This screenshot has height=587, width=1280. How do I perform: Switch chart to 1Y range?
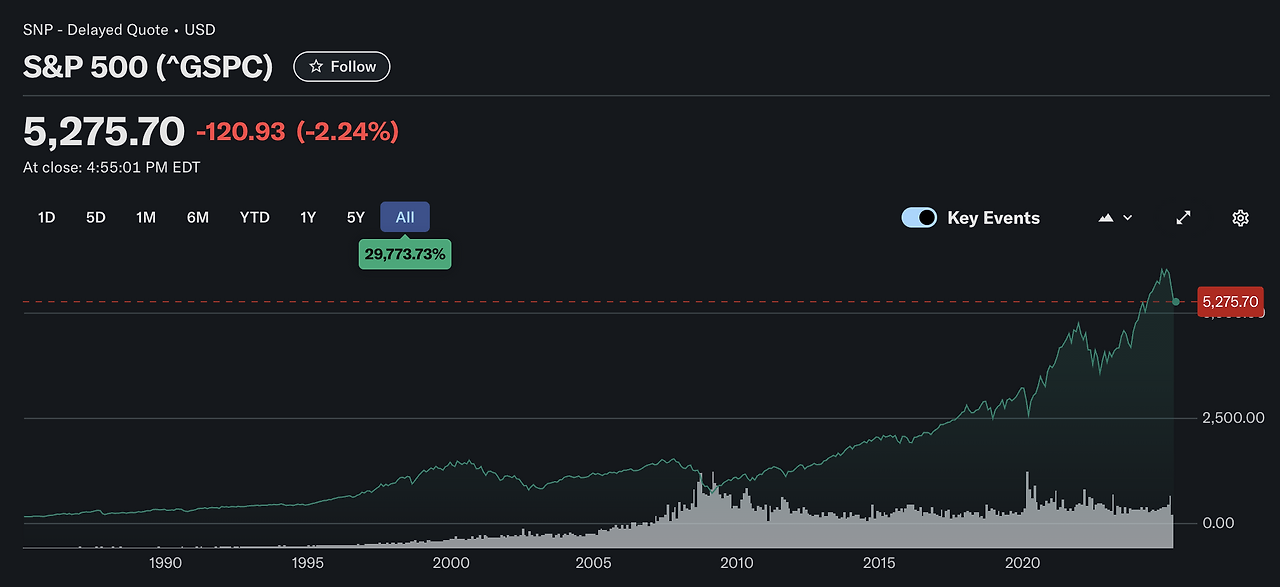click(308, 217)
